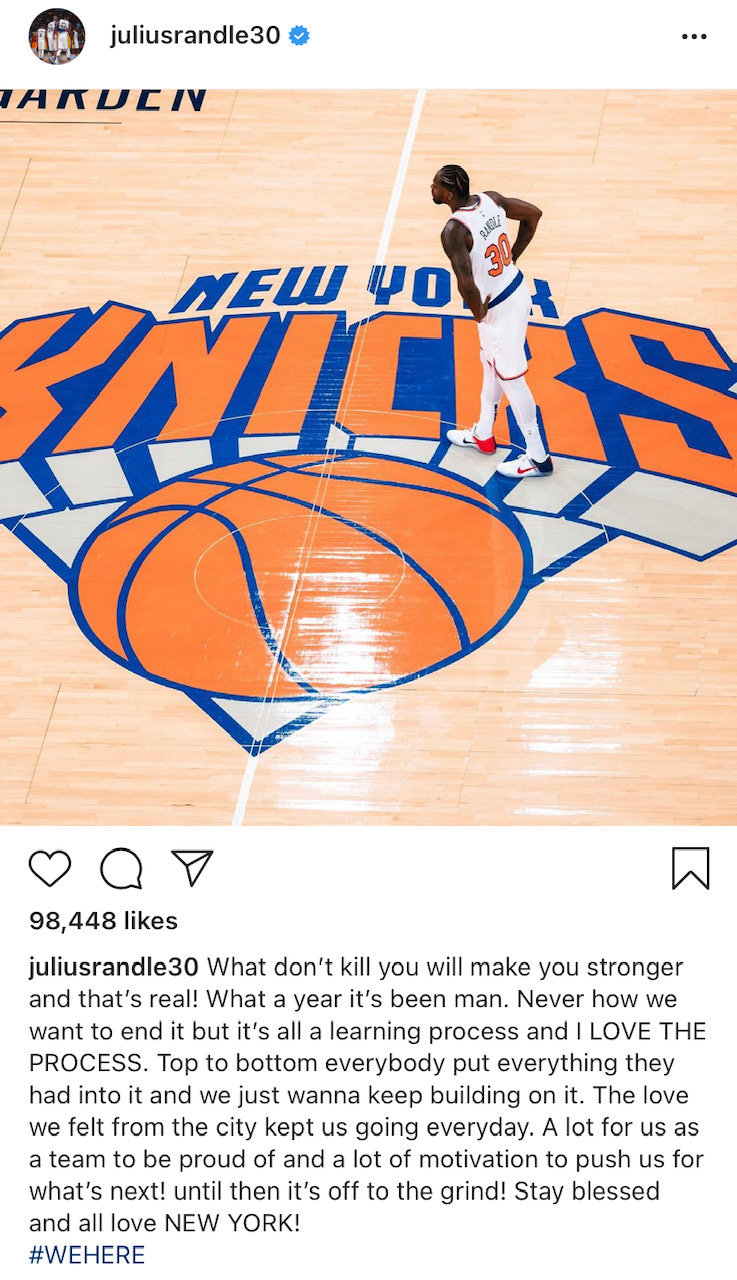
Task: Open juliusrandle30 profile picture avatar
Action: 56,36
